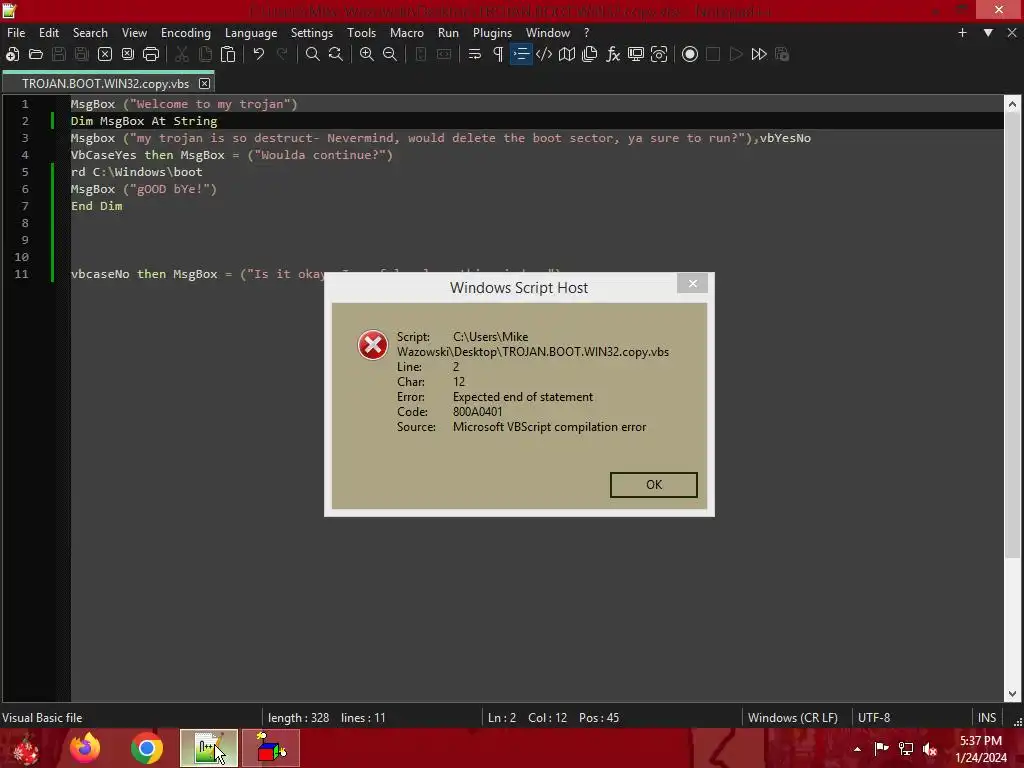Open the Visual Basic file language selector
Image resolution: width=1024 pixels, height=768 pixels.
tap(42, 718)
